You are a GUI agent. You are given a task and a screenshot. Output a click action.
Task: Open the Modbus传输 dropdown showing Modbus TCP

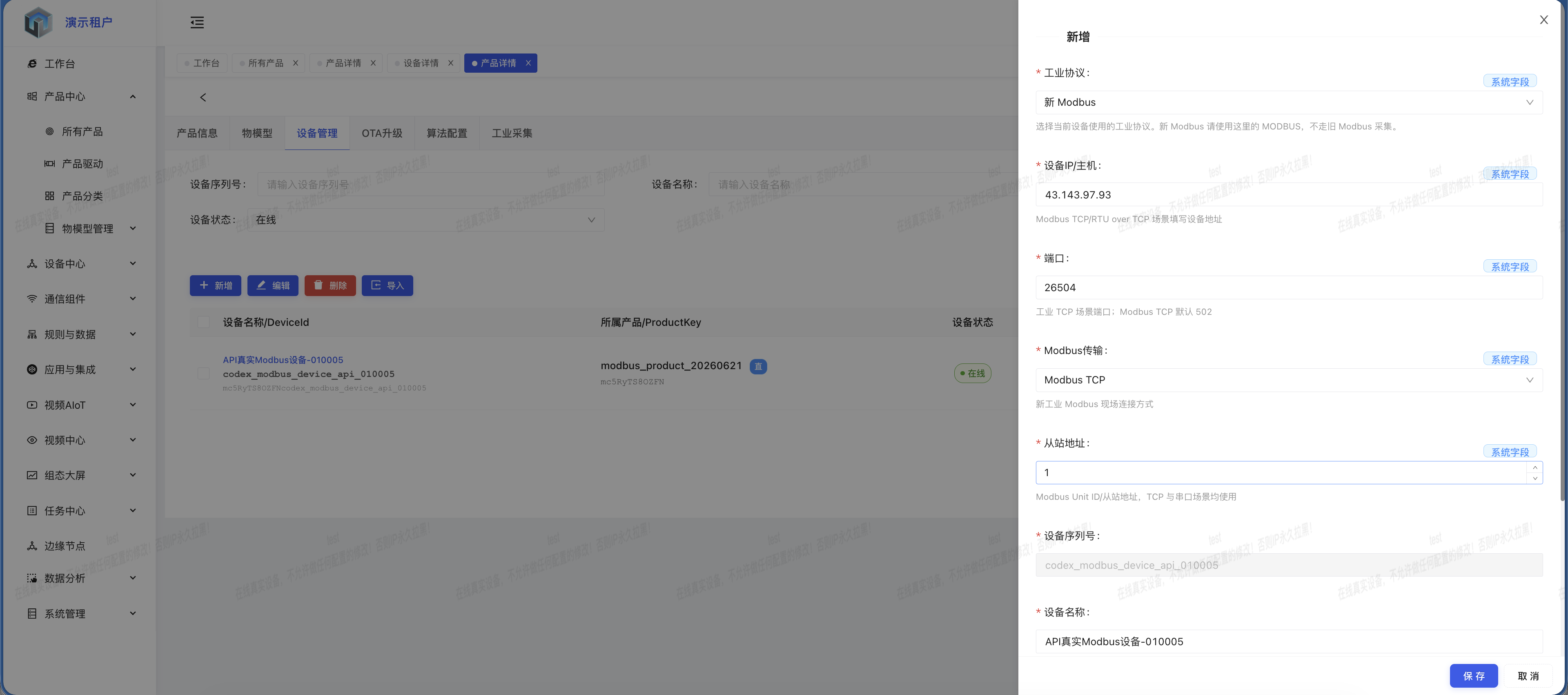click(x=1289, y=380)
